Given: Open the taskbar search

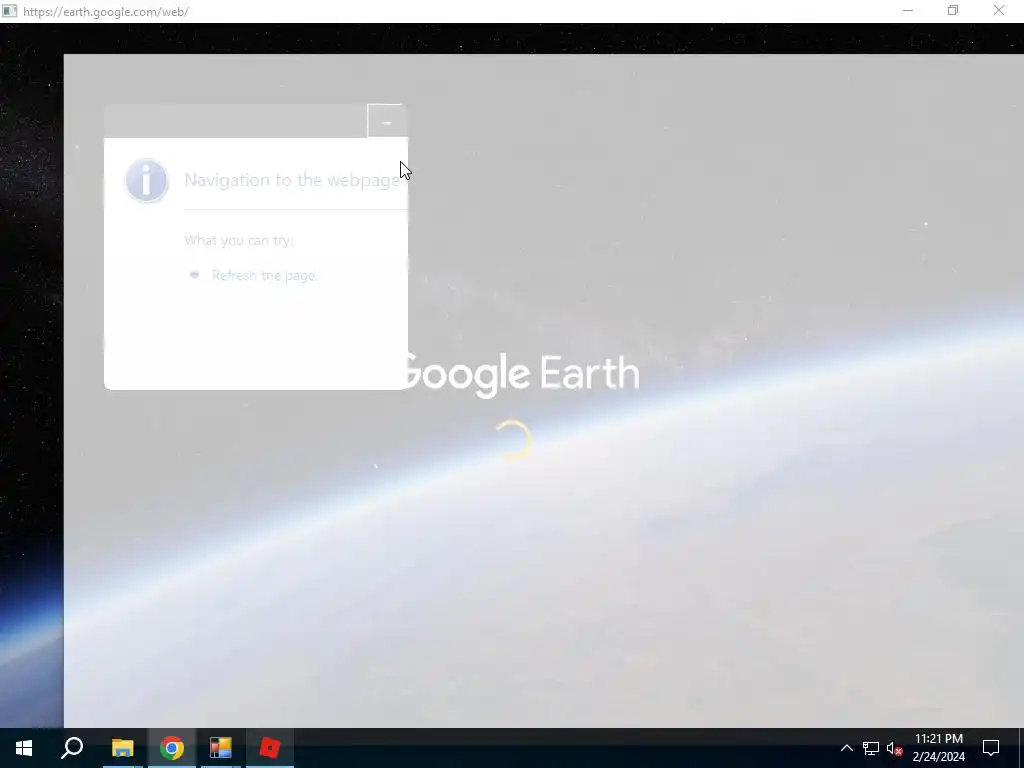Looking at the screenshot, I should [x=72, y=748].
